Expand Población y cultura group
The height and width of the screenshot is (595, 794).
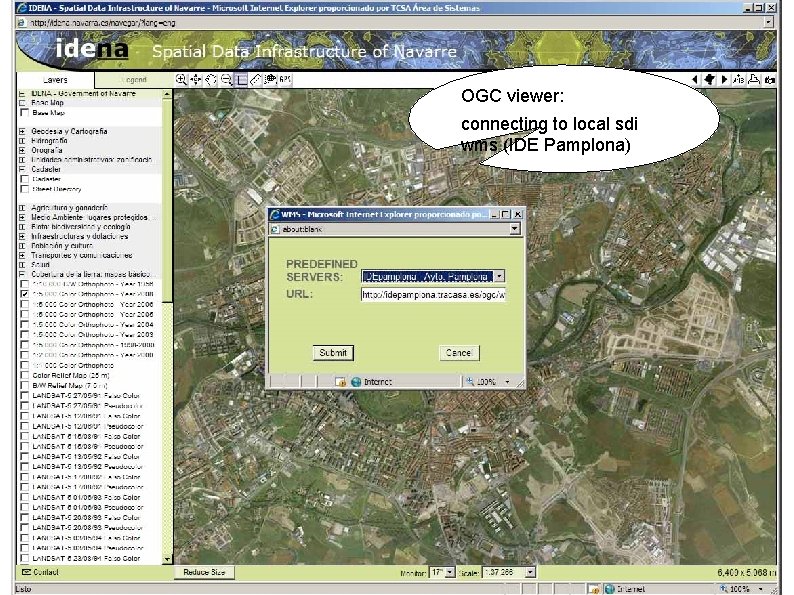[x=22, y=246]
